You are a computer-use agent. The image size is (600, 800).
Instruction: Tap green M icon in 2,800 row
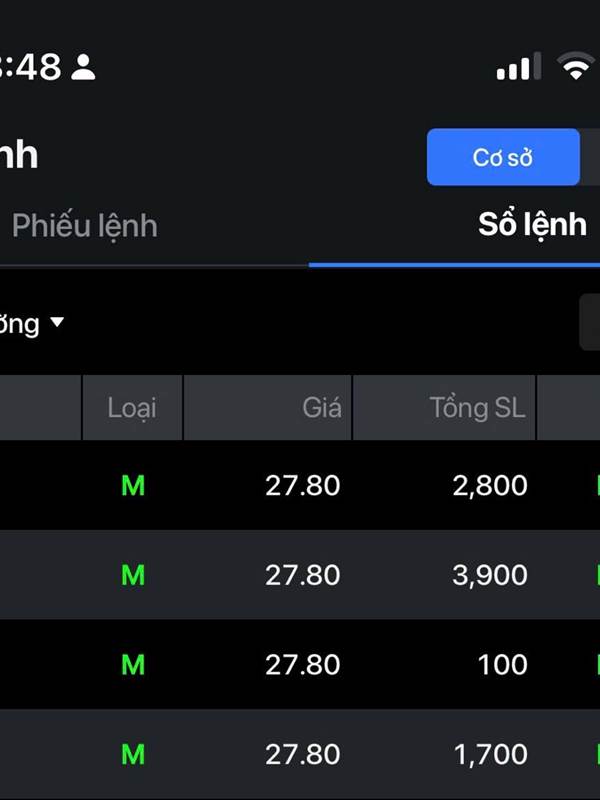133,486
